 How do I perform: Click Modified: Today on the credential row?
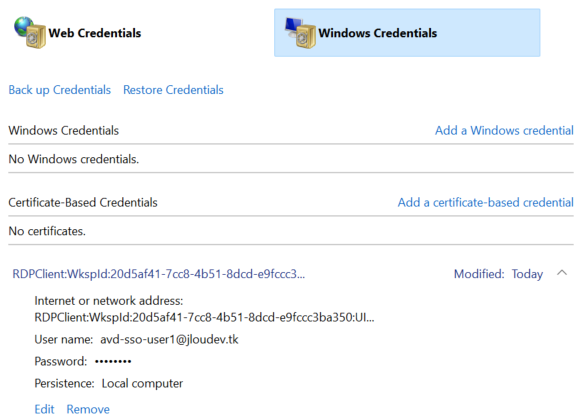498,274
